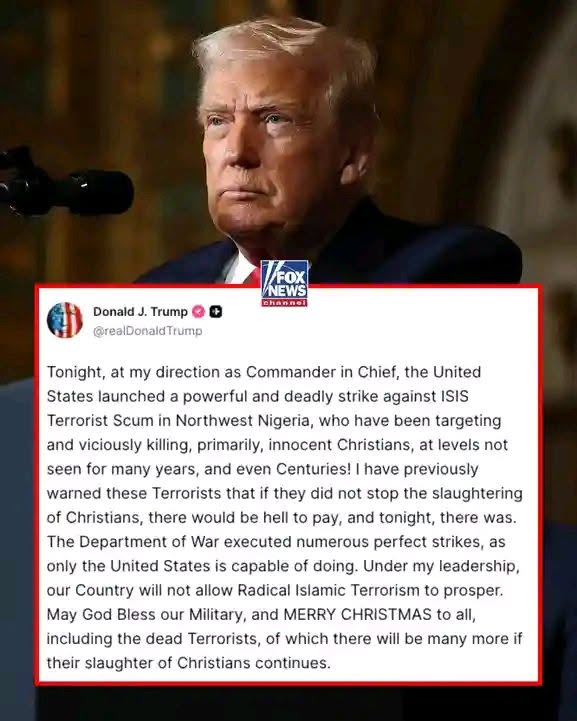Click the Fox News channel logo
This screenshot has height=721, width=577.
click(x=284, y=283)
